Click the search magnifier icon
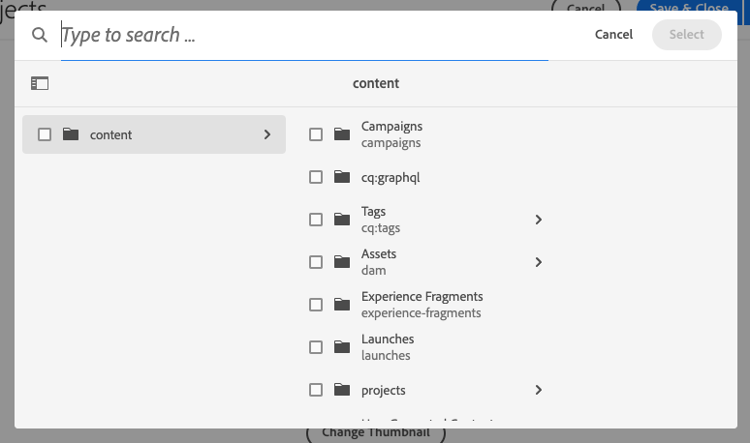 click(x=40, y=35)
